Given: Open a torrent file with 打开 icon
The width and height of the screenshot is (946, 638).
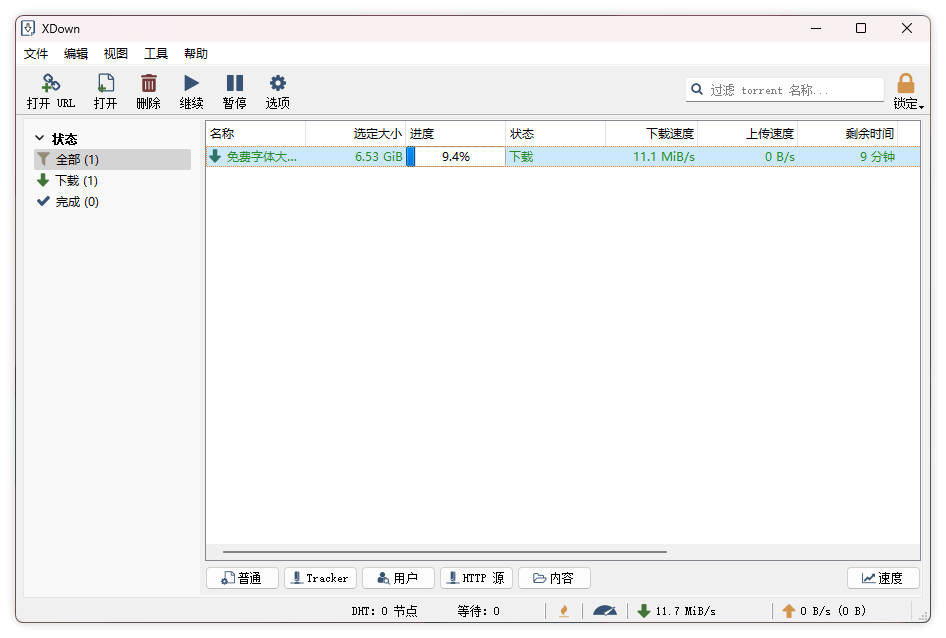Looking at the screenshot, I should pyautogui.click(x=105, y=91).
